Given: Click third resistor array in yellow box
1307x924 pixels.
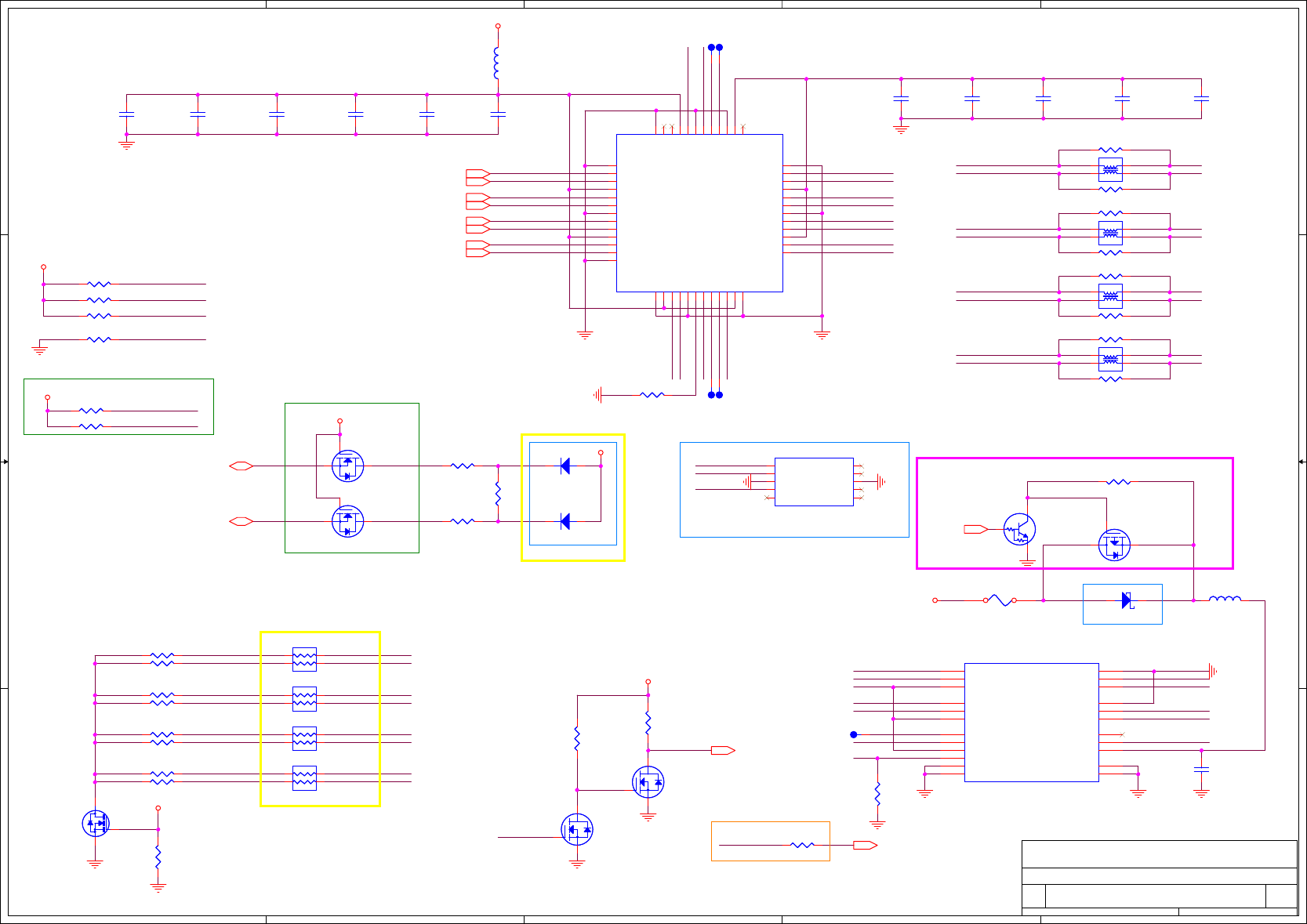Looking at the screenshot, I should point(304,738).
